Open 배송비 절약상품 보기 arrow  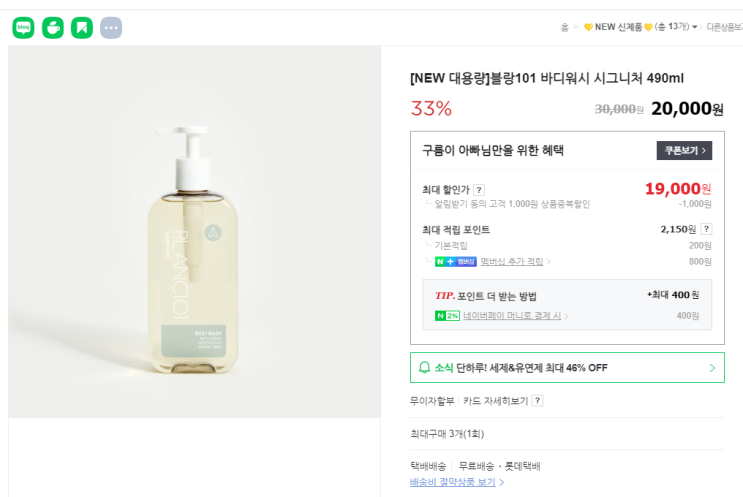[x=501, y=482]
